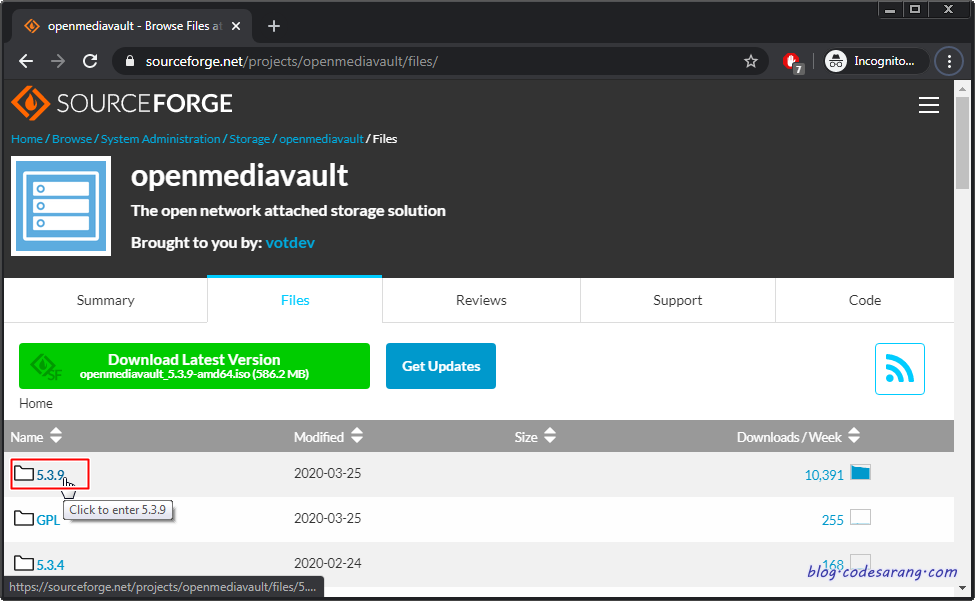
Task: Reload the page with the refresh icon
Action: pos(90,61)
